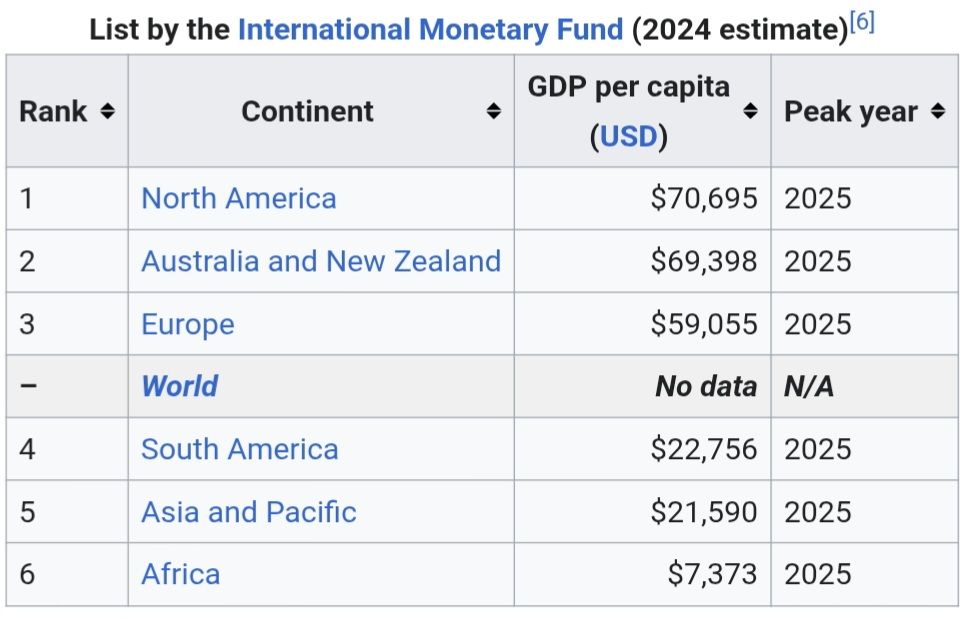Open citation reference number 6
The image size is (963, 617).
click(x=862, y=23)
